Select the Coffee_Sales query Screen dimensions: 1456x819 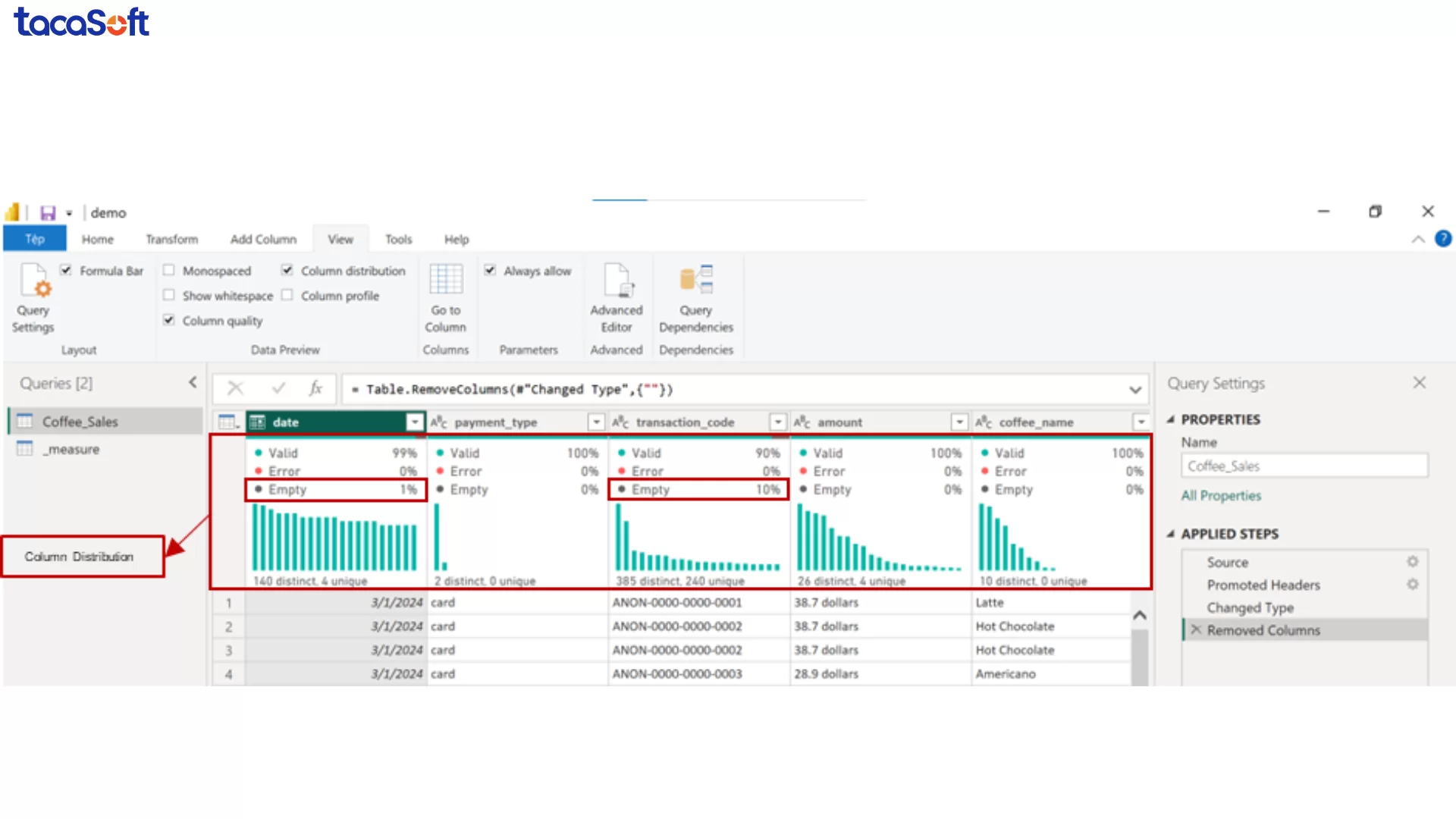tap(105, 421)
